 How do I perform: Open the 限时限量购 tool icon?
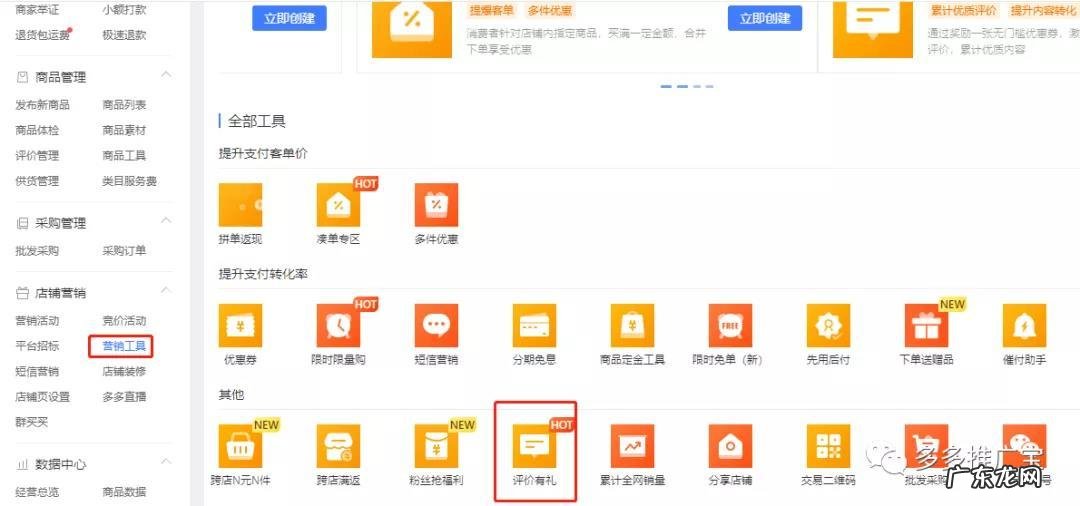click(x=338, y=325)
